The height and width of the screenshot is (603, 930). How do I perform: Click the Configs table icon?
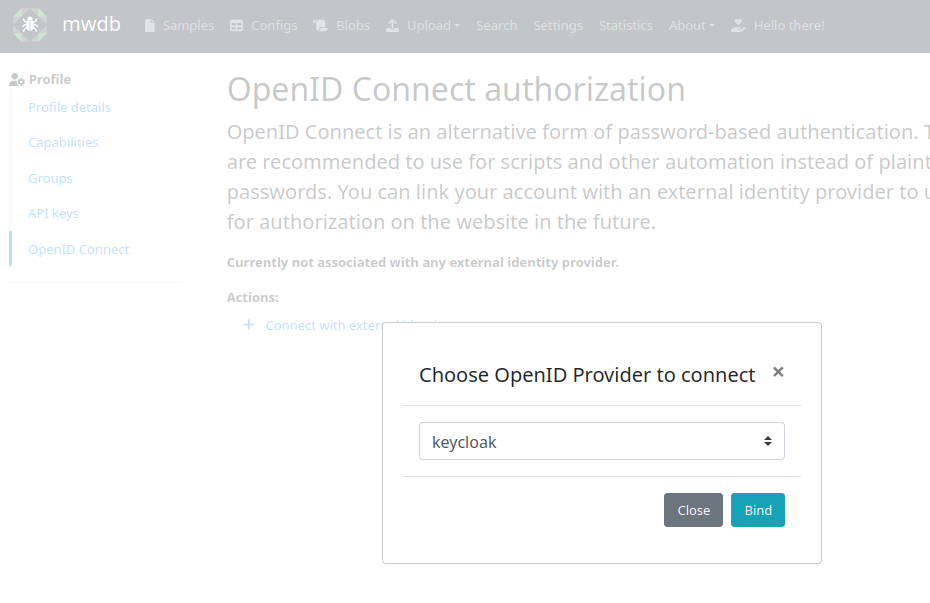coord(236,26)
